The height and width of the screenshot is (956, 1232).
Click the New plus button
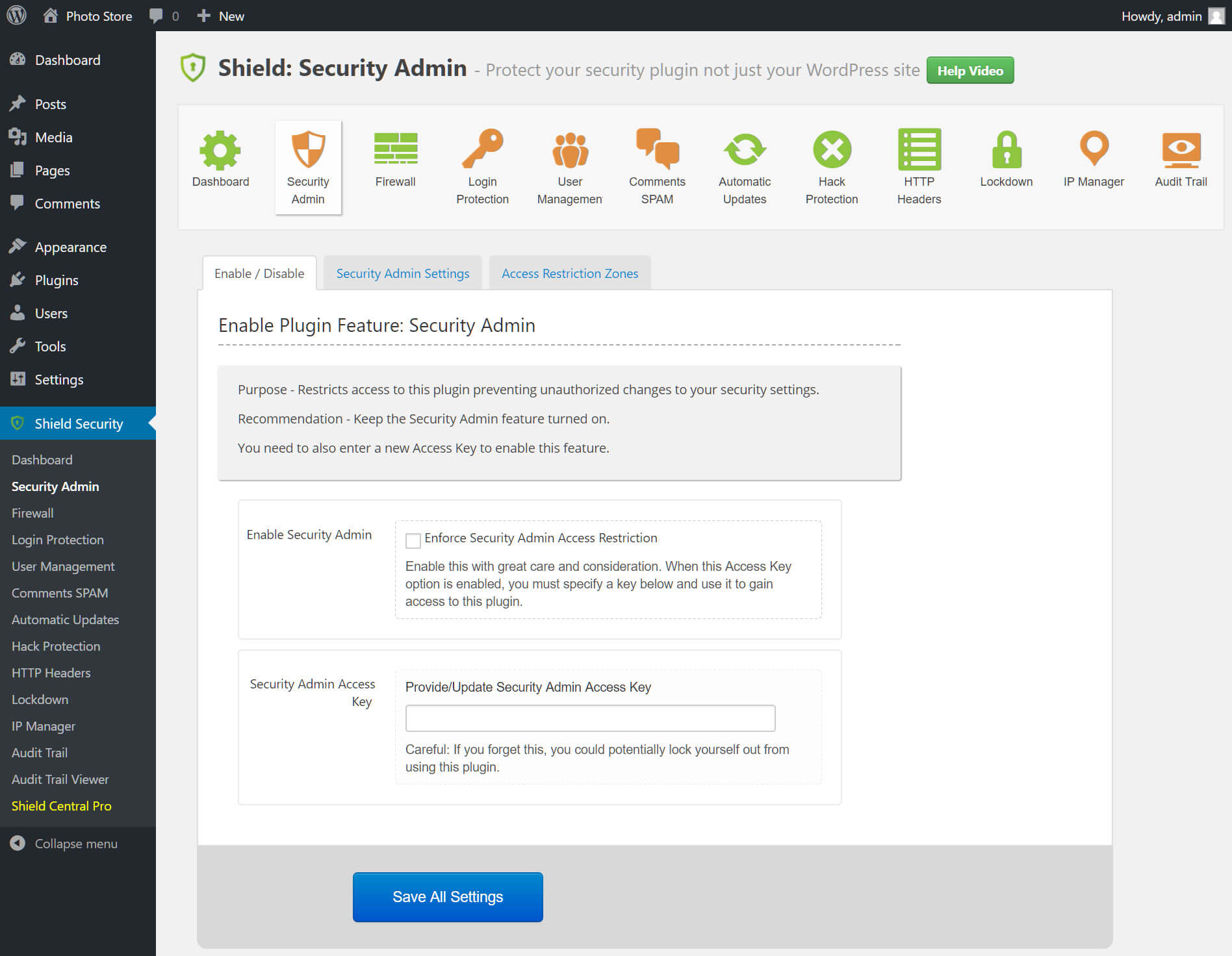(220, 16)
